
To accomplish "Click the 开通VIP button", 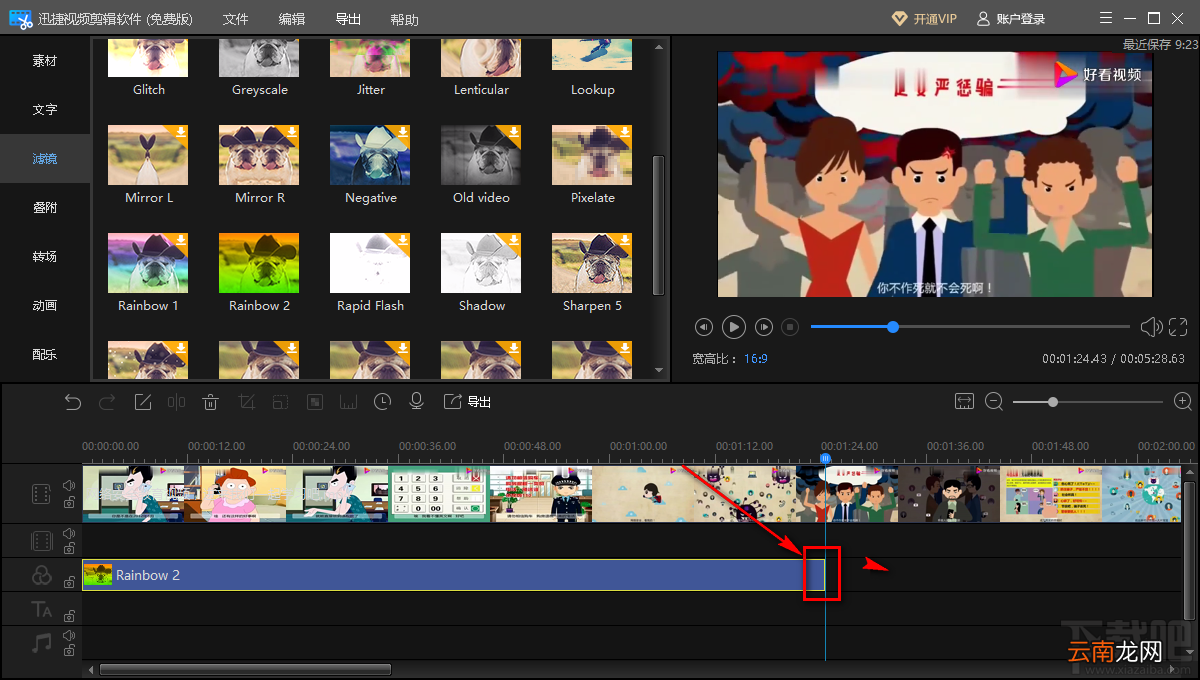I will tap(924, 19).
